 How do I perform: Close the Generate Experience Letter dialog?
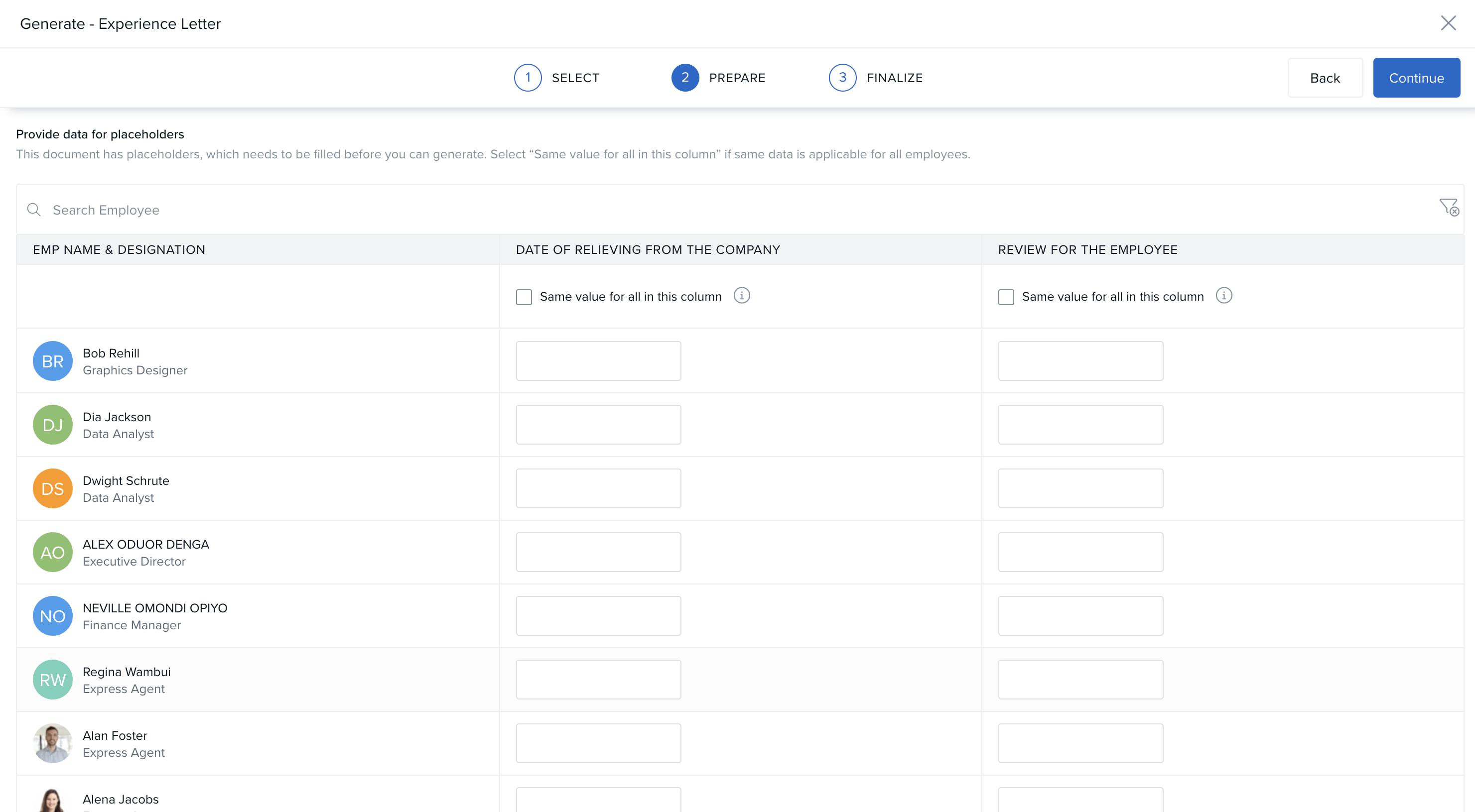tap(1448, 23)
